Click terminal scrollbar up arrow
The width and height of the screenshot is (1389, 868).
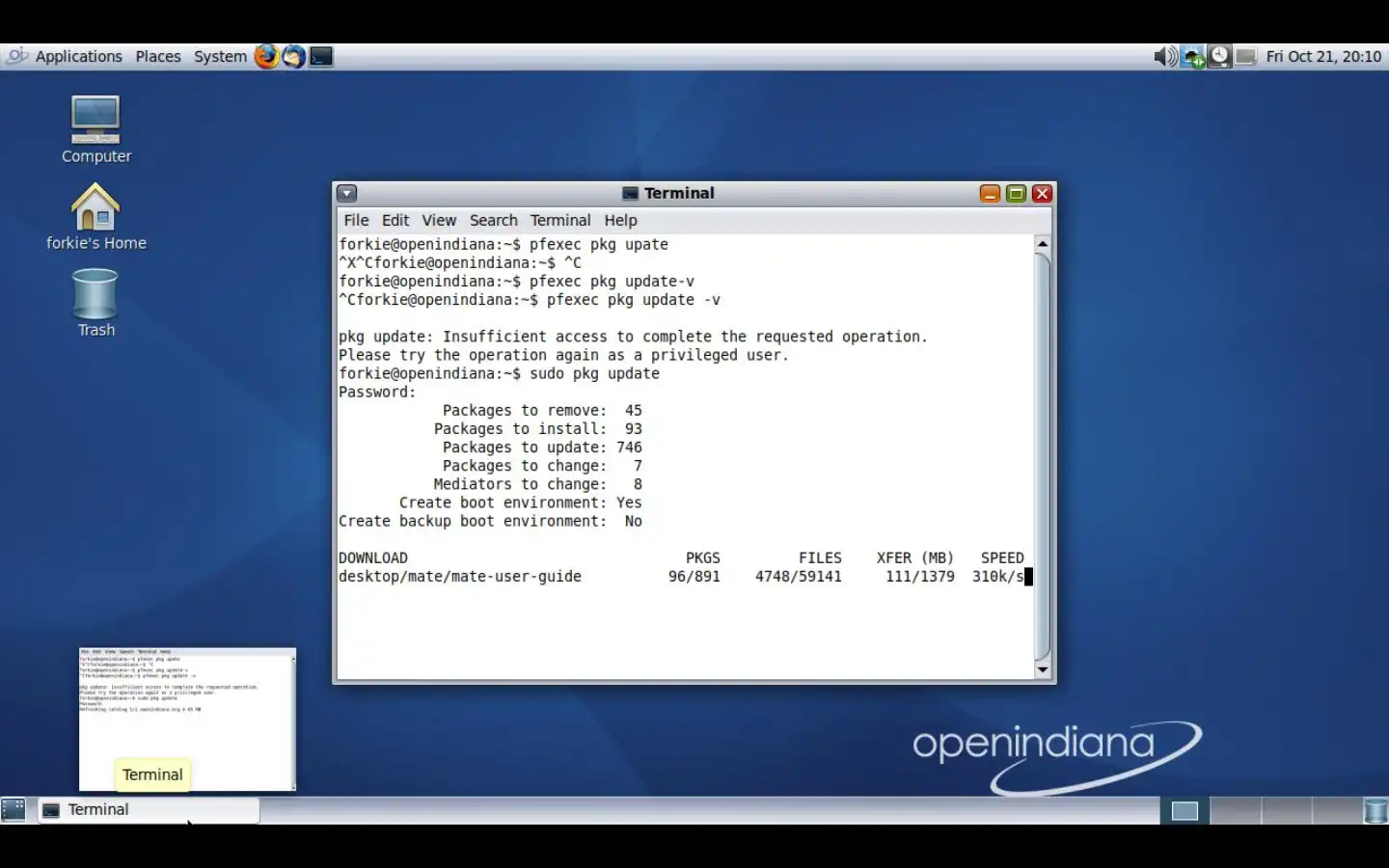pos(1042,244)
